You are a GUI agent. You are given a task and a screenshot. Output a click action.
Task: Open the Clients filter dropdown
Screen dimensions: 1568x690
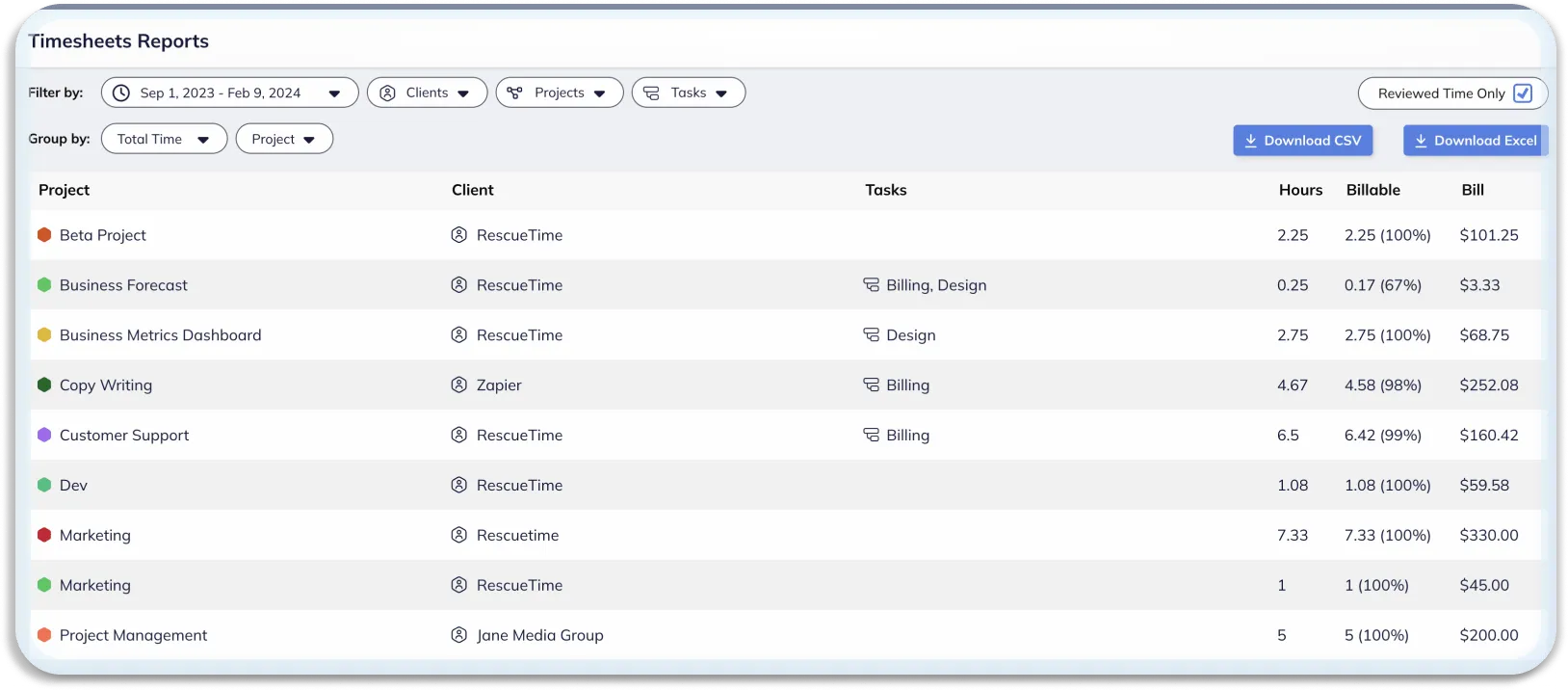[x=427, y=93]
